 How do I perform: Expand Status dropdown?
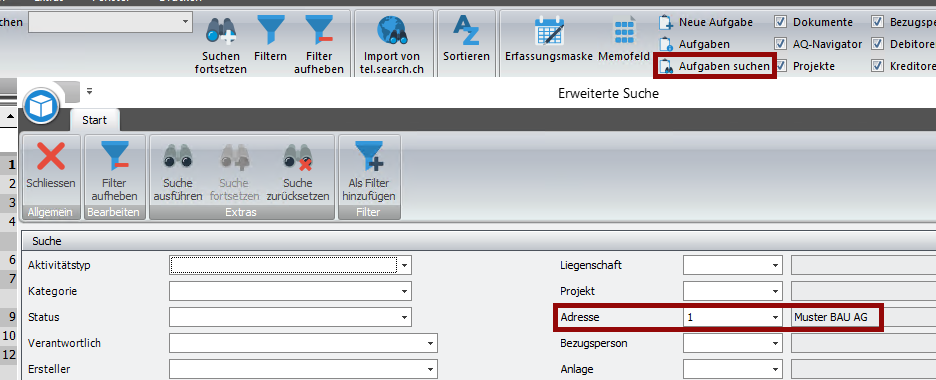point(405,317)
